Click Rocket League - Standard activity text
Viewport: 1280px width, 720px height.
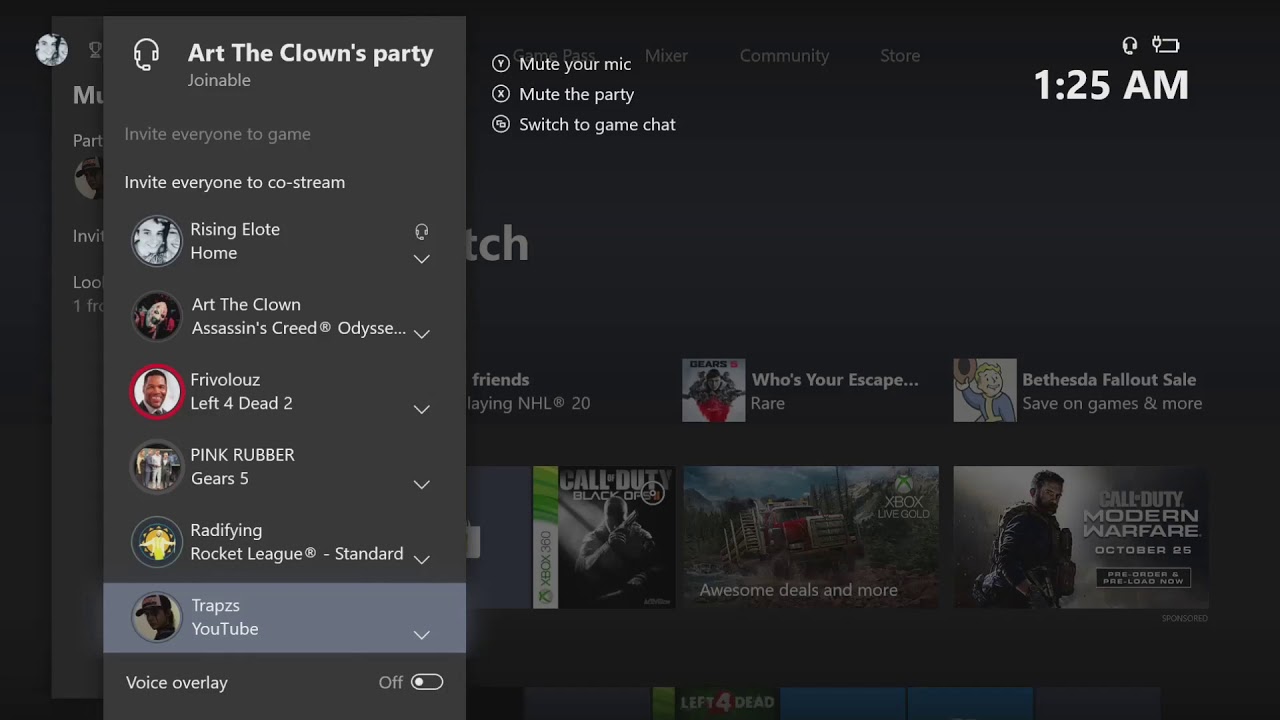[x=297, y=554]
